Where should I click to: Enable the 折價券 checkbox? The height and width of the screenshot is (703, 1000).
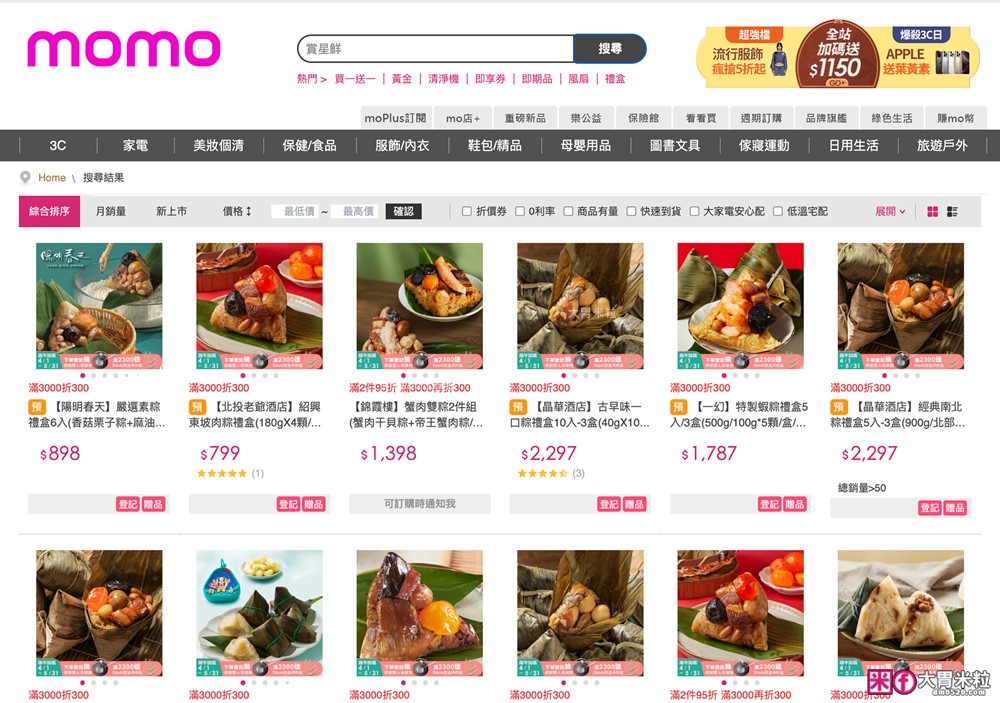point(467,211)
